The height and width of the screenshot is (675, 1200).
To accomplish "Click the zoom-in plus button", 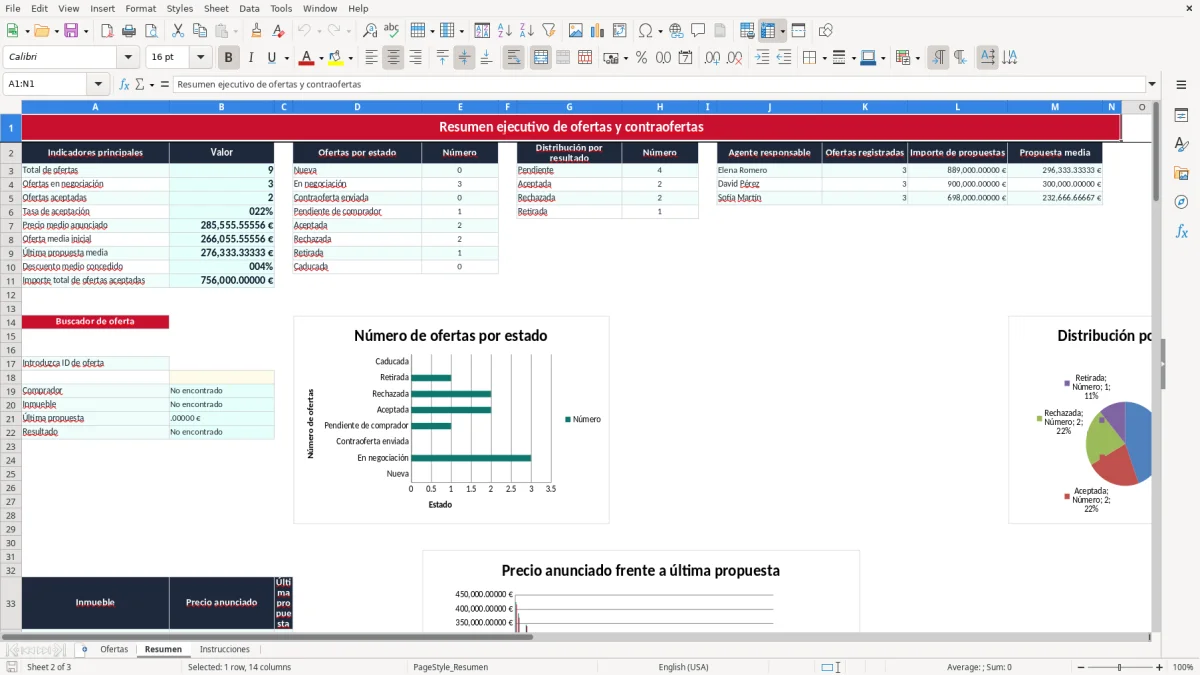I will (1159, 667).
